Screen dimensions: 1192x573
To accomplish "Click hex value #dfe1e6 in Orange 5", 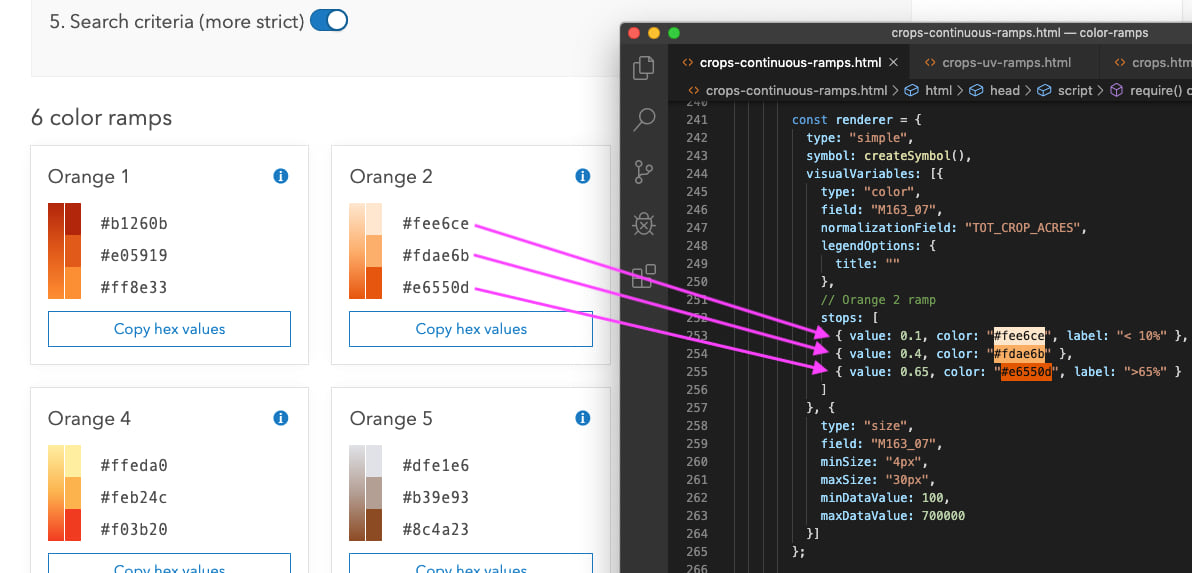I will (x=436, y=465).
